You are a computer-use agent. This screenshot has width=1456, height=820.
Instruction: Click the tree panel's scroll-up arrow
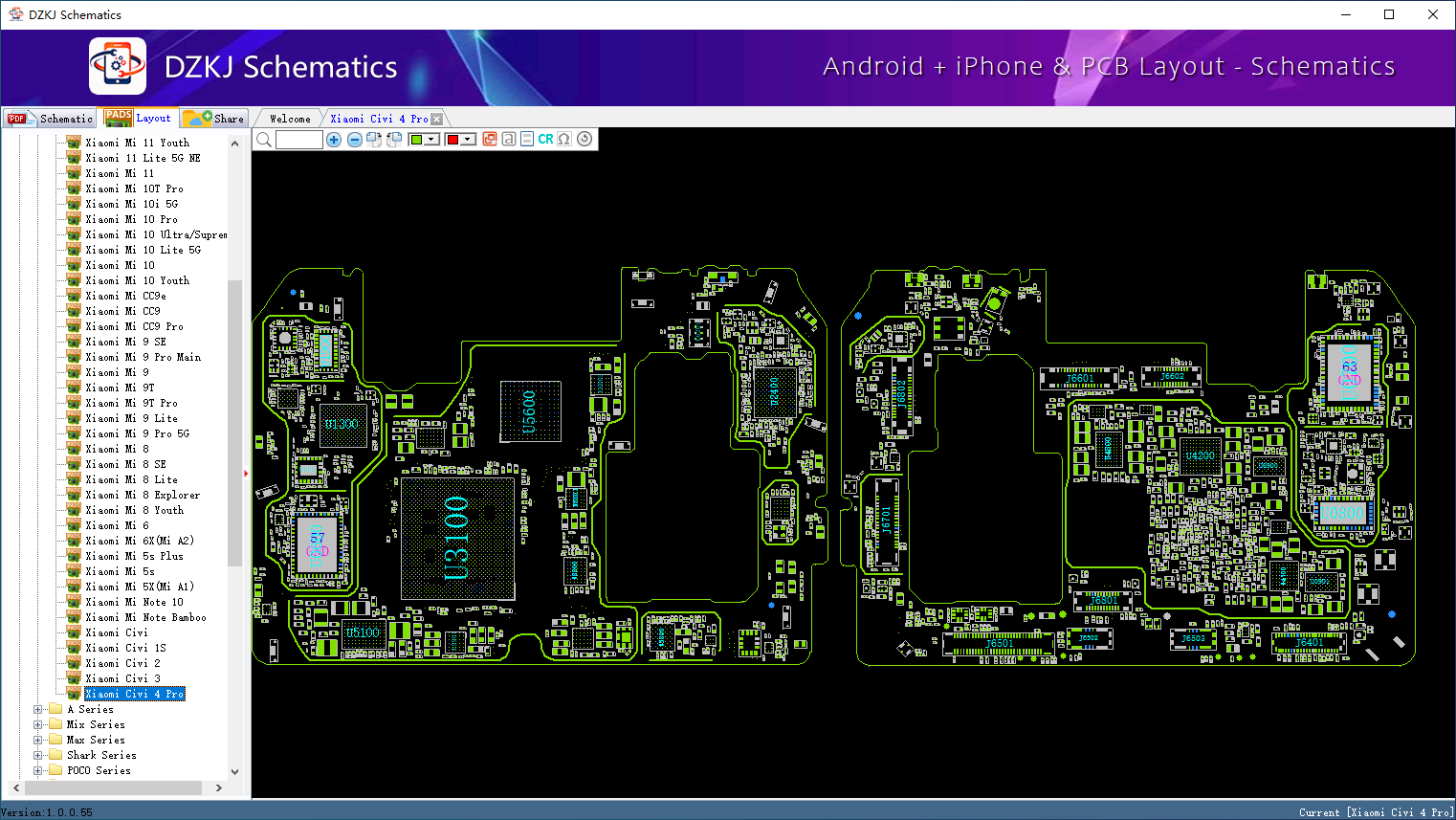point(235,144)
